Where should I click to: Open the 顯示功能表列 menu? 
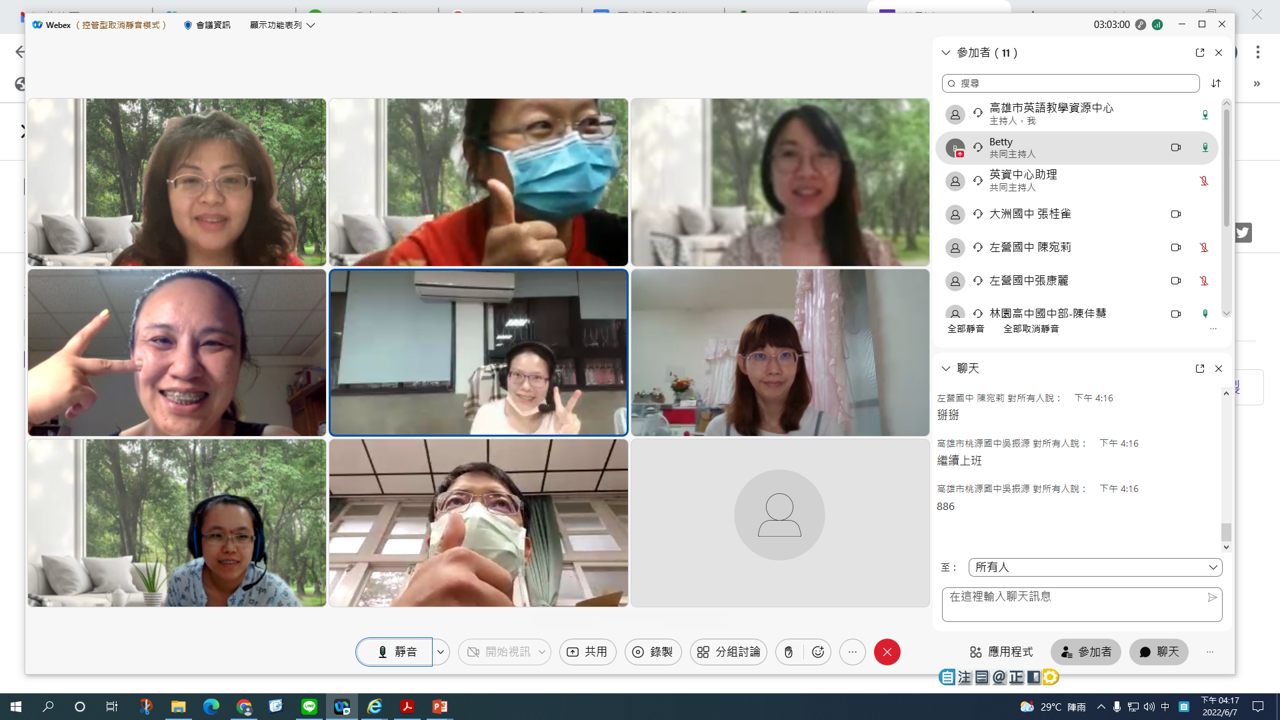pyautogui.click(x=282, y=25)
